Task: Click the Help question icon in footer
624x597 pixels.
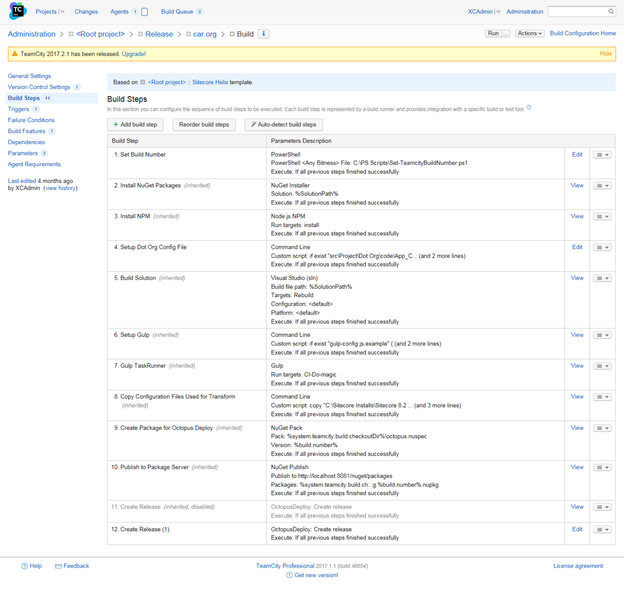Action: point(24,566)
